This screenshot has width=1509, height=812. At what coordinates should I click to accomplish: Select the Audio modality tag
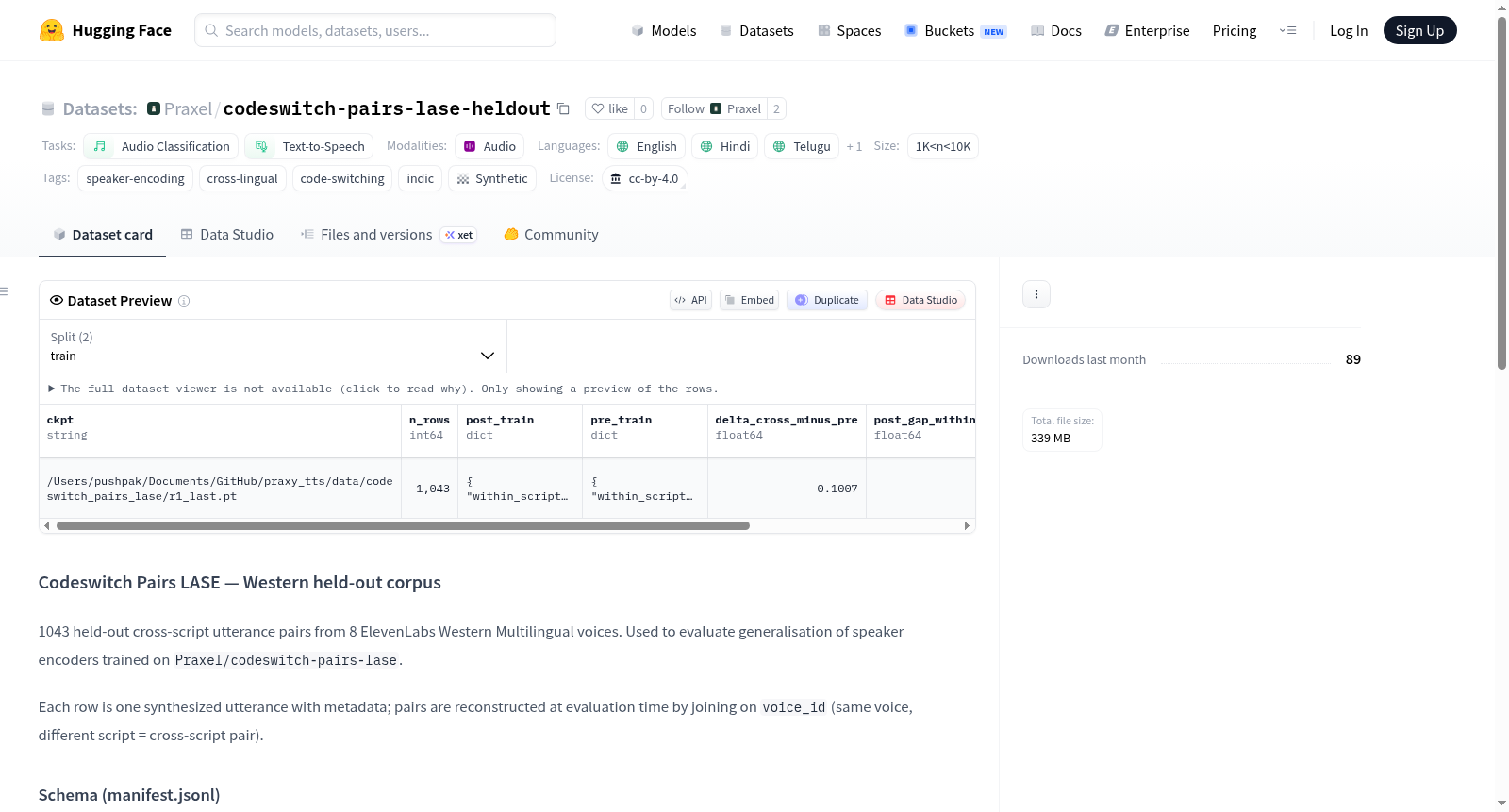[x=489, y=146]
